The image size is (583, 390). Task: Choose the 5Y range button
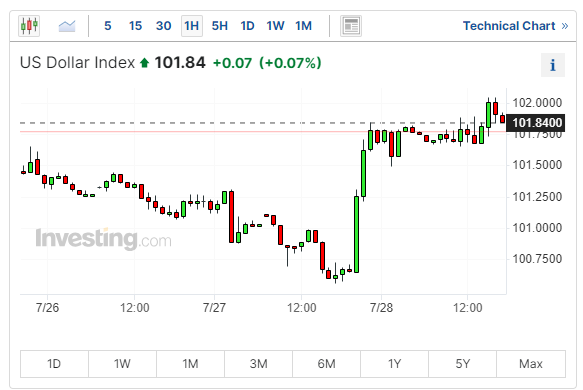[x=463, y=364]
